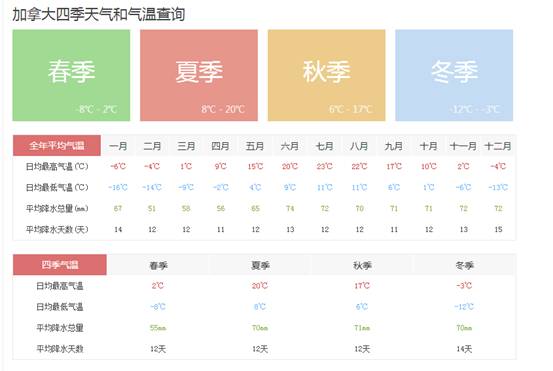The height and width of the screenshot is (371, 553).
Task: Click the 二月 precipitation value 51
Action: [x=152, y=208]
